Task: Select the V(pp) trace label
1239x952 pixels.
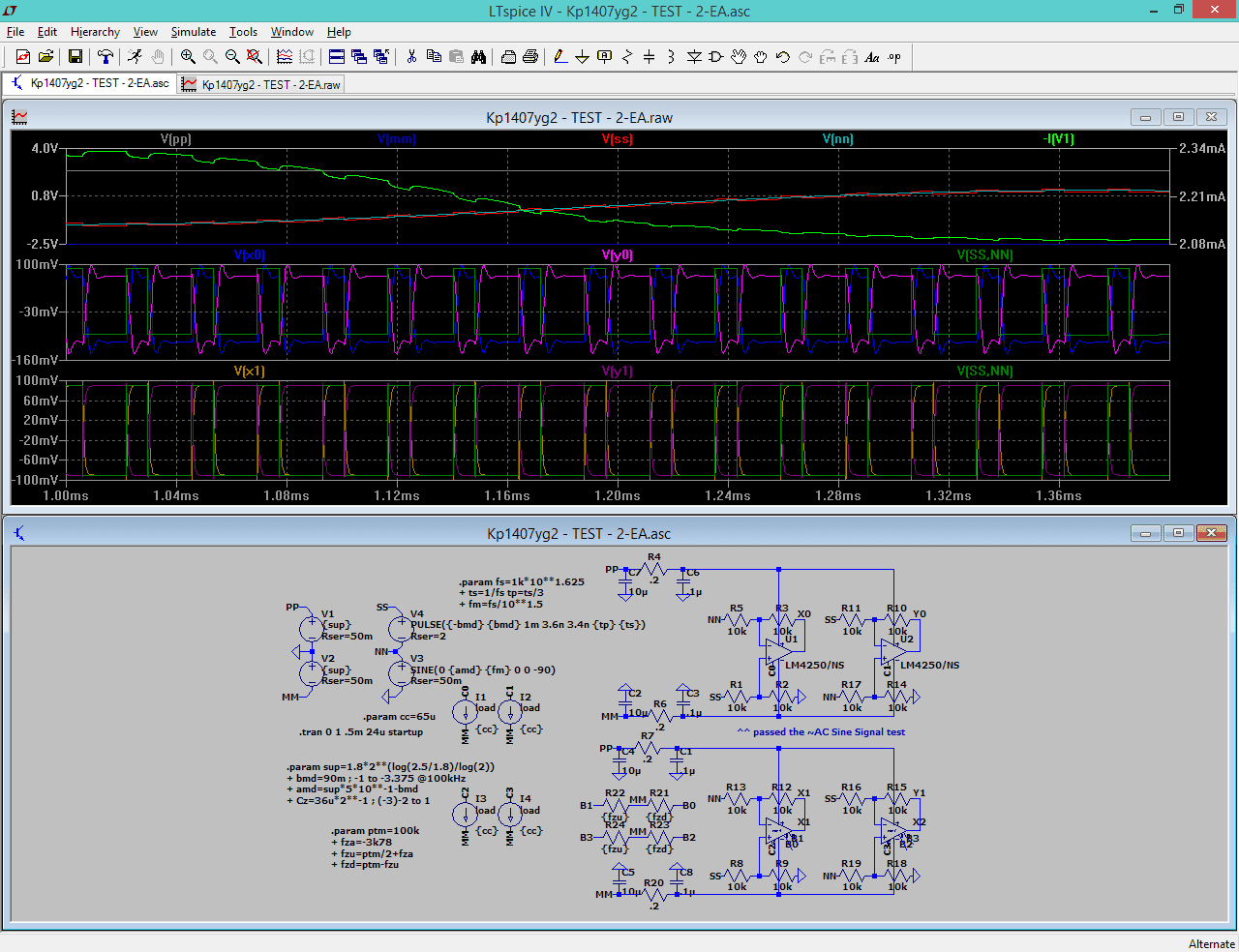Action: [x=177, y=138]
